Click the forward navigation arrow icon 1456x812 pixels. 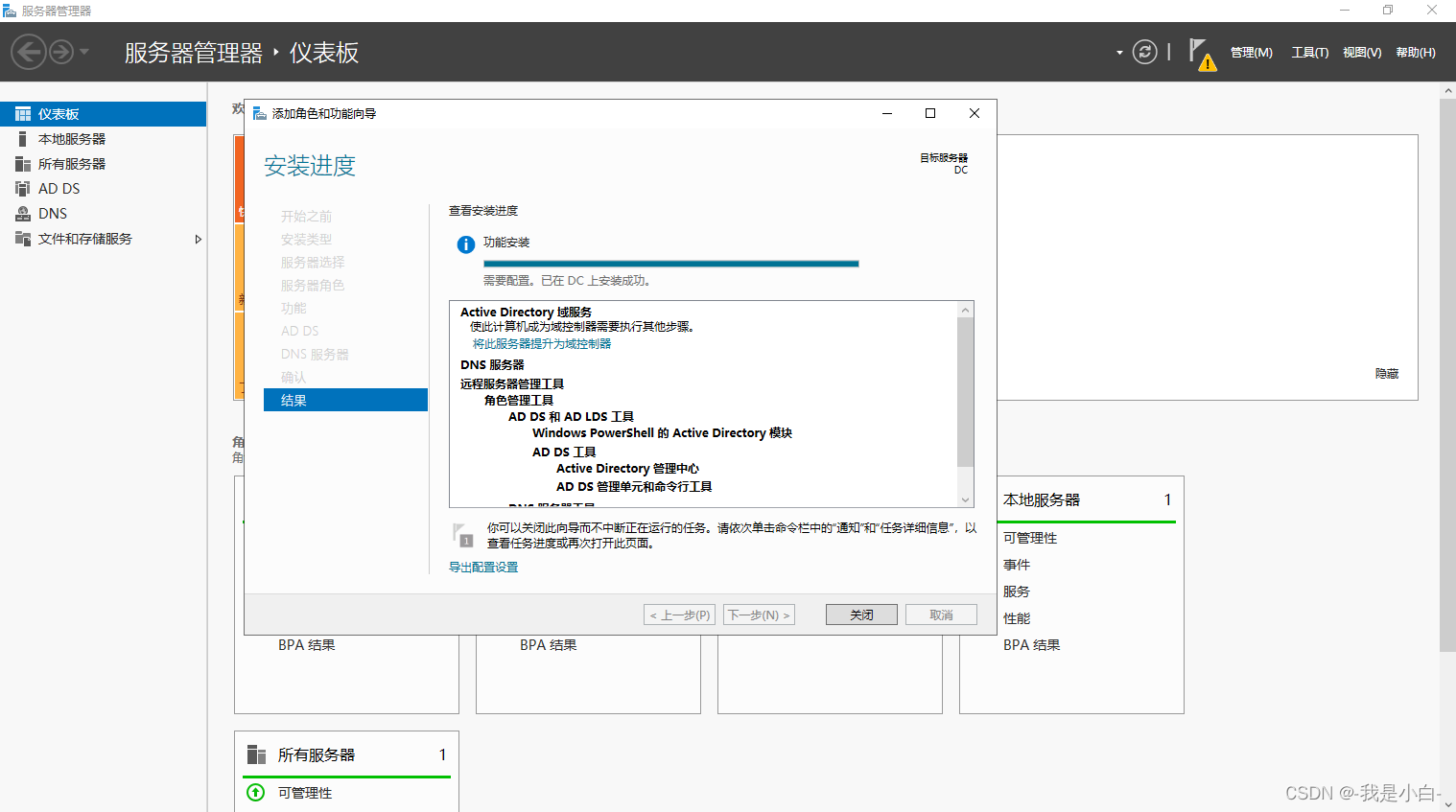61,52
